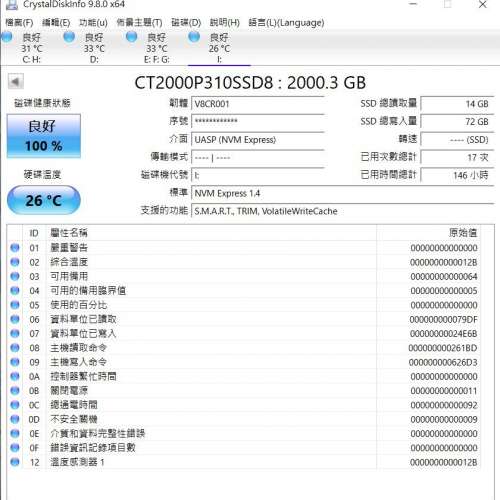
Task: Click the standard field NVM Express 1.4
Action: tap(342, 193)
